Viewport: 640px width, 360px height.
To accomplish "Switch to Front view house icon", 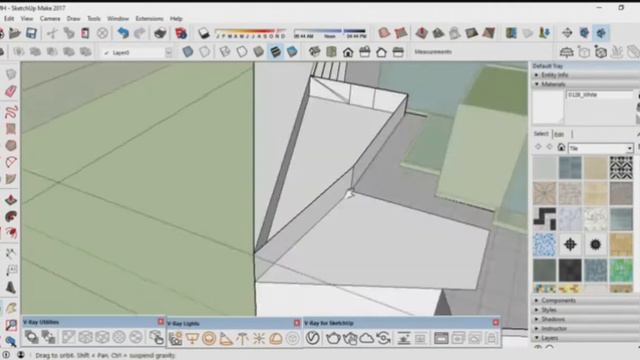I will [x=348, y=52].
